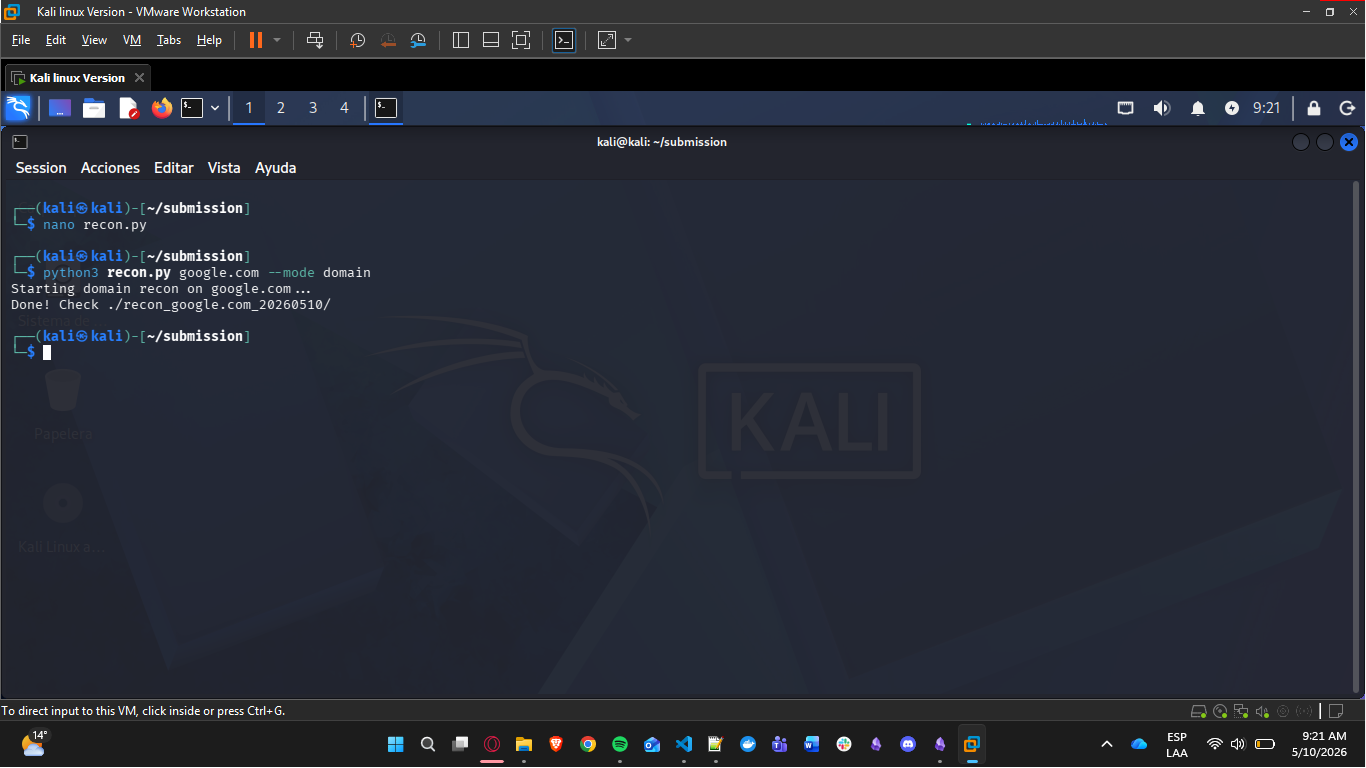Switch to Kali workspace 3
Screen dimensions: 1366x768
click(313, 108)
